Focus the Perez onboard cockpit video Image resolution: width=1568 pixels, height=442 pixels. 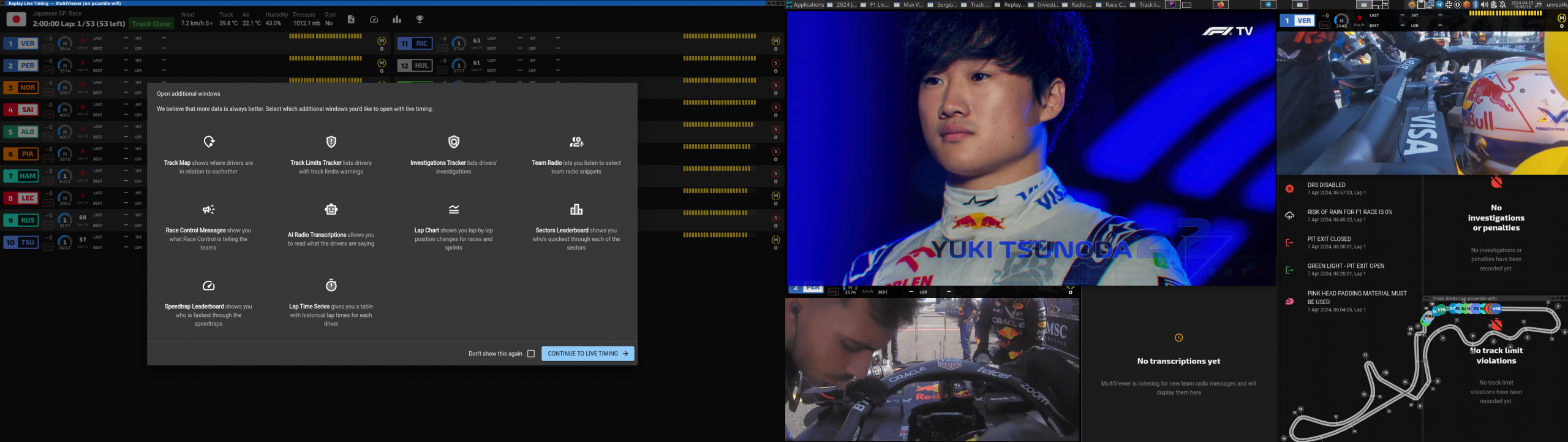932,370
